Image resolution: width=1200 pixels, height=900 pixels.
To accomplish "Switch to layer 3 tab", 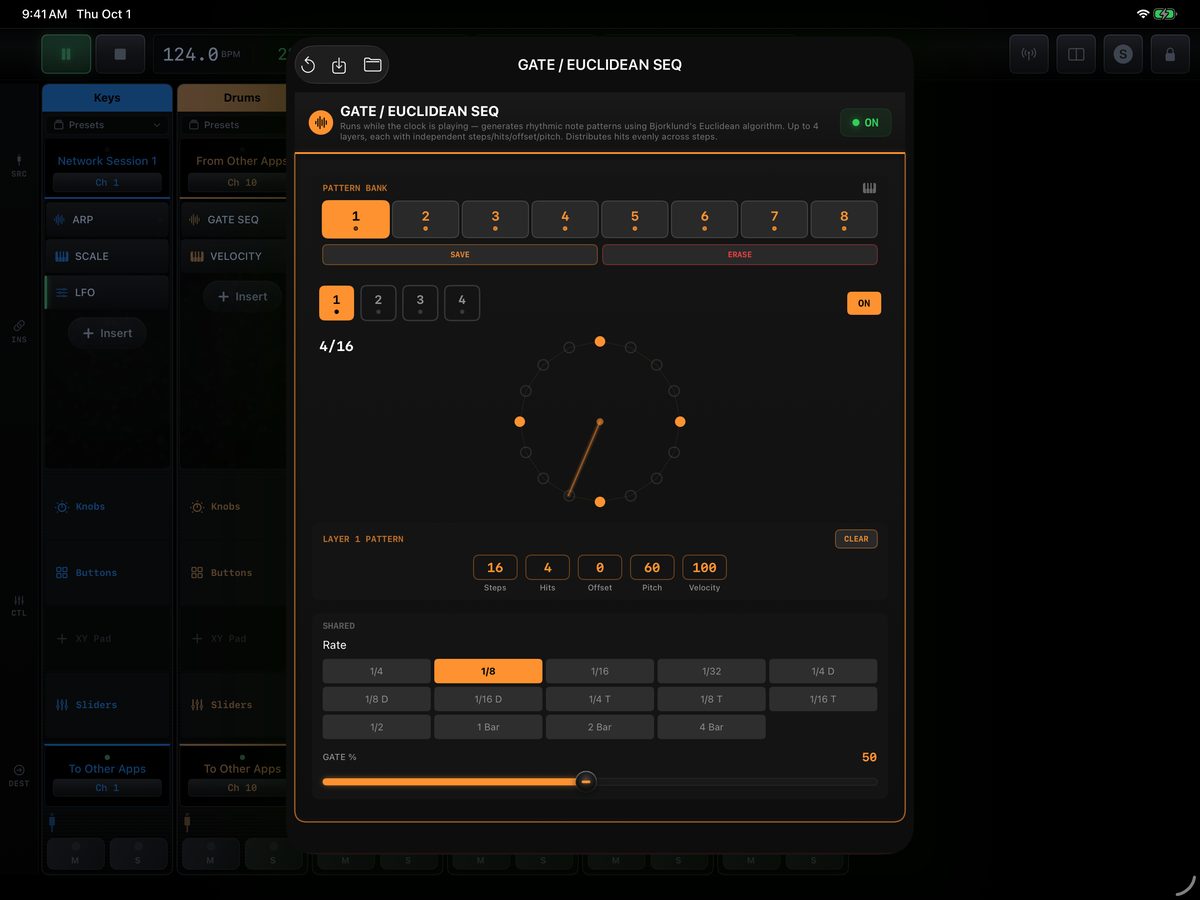I will [420, 303].
